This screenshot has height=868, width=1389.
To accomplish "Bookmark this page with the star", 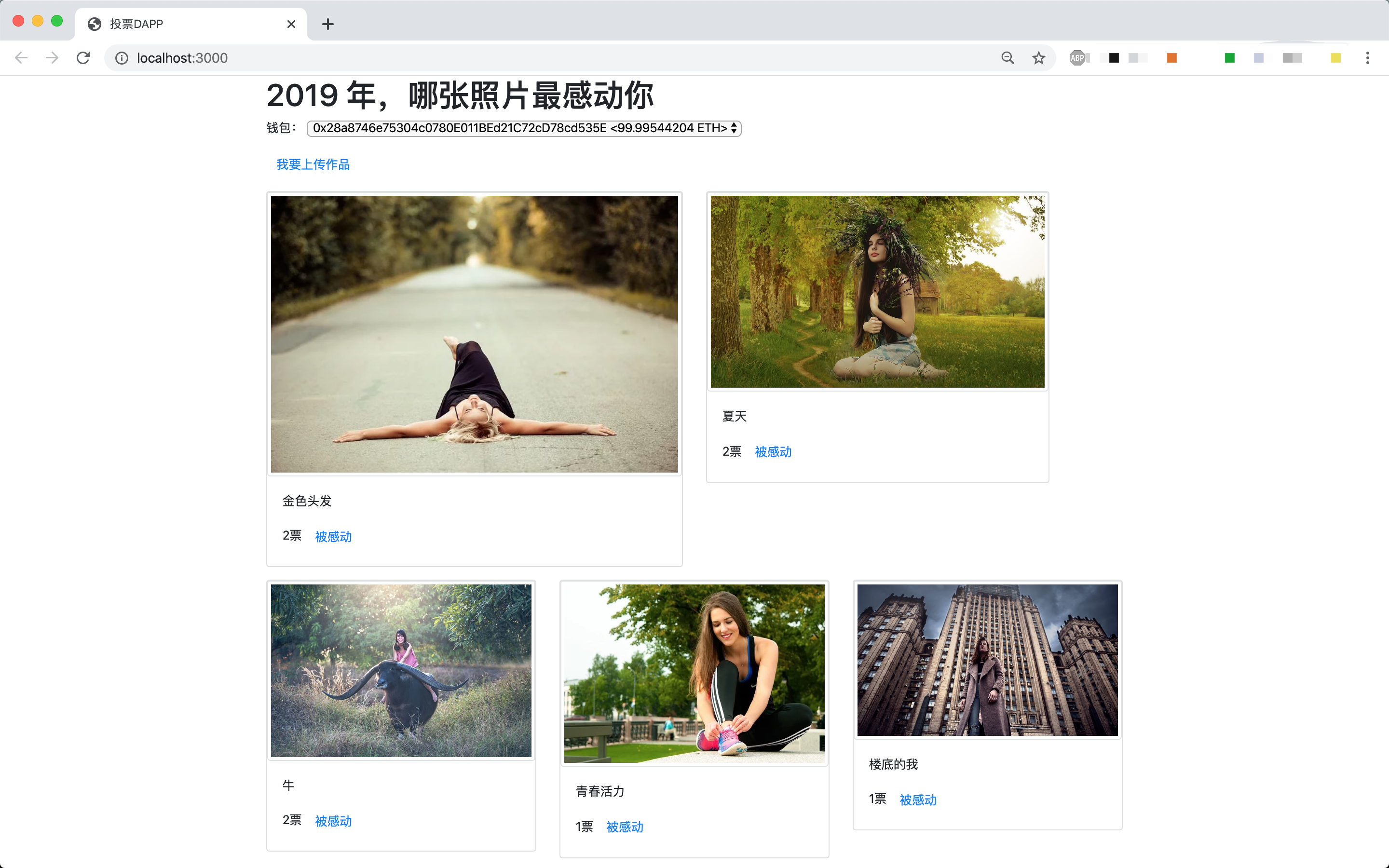I will tap(1038, 58).
